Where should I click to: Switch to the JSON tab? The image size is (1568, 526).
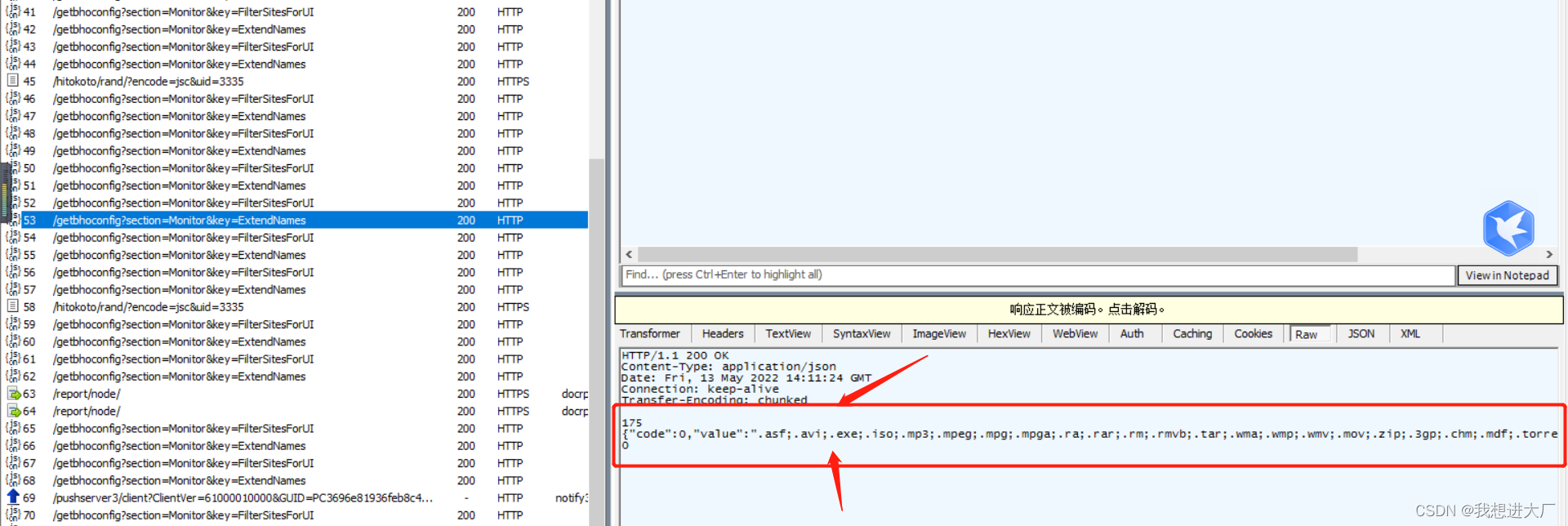click(x=1361, y=333)
